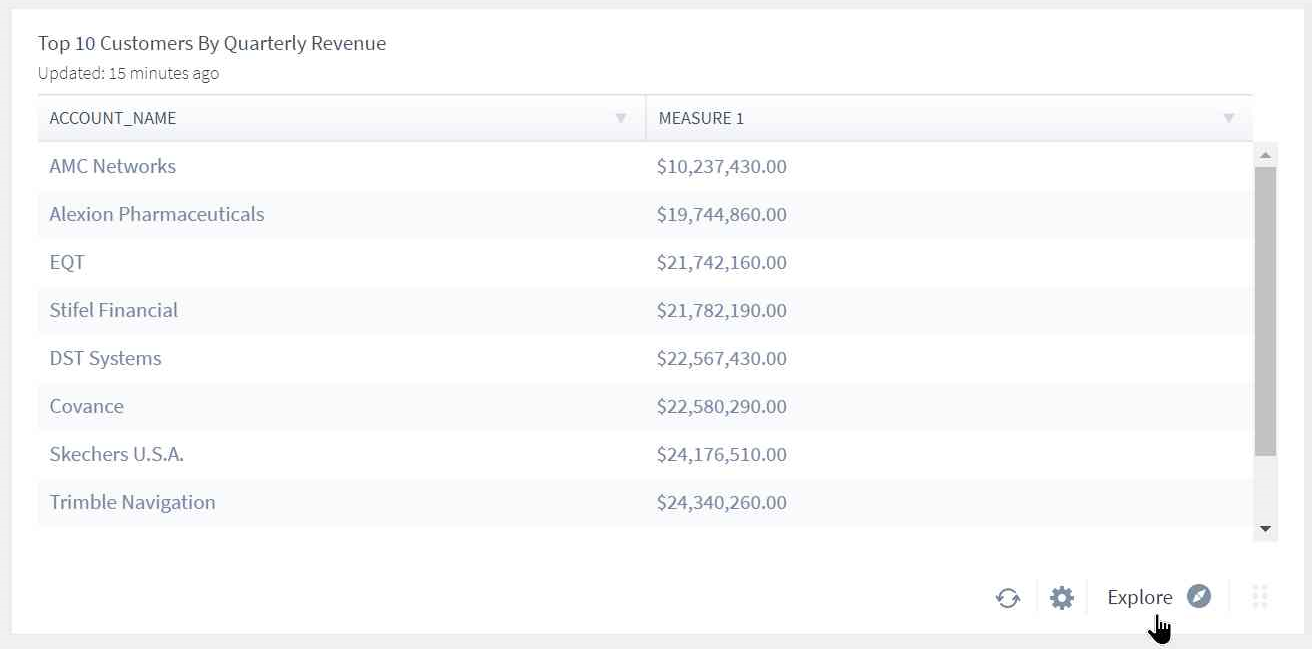This screenshot has width=1312, height=649.
Task: Click the $19,744,860.00 revenue value
Action: (722, 214)
